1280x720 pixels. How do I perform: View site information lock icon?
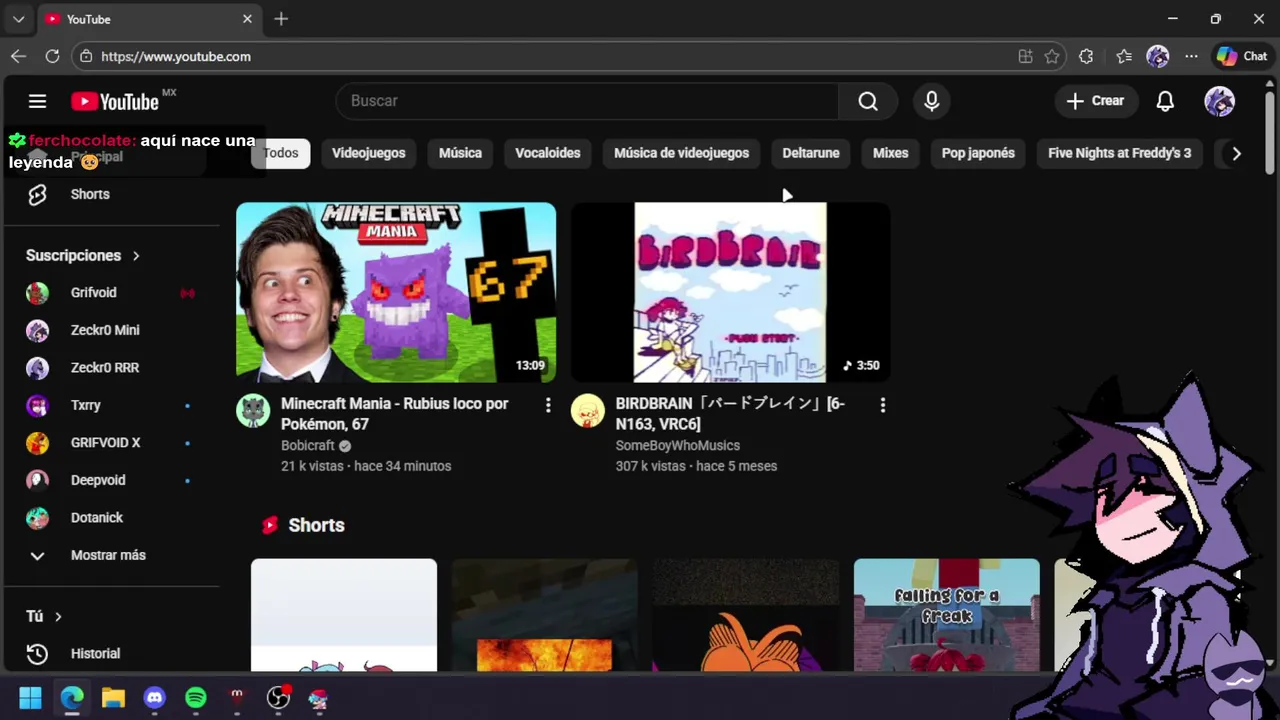coord(86,56)
